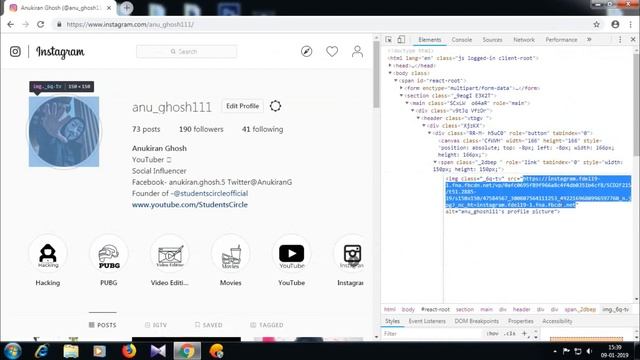Open the Event Listeners pane tab

[427, 321]
